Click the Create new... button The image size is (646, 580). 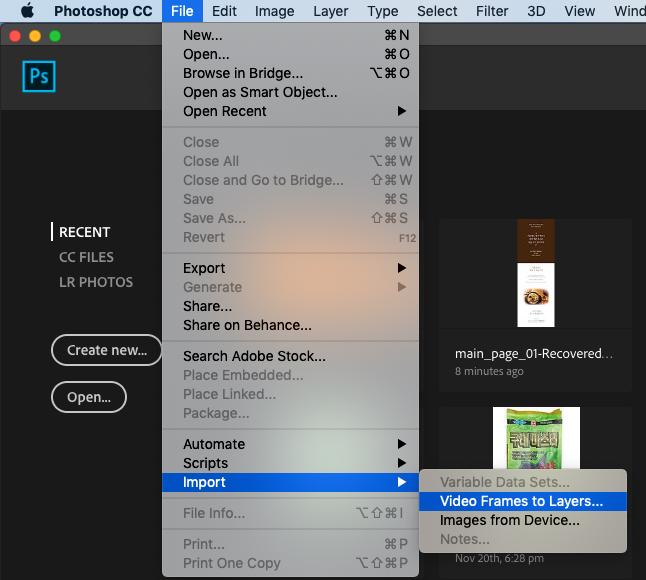(x=107, y=350)
